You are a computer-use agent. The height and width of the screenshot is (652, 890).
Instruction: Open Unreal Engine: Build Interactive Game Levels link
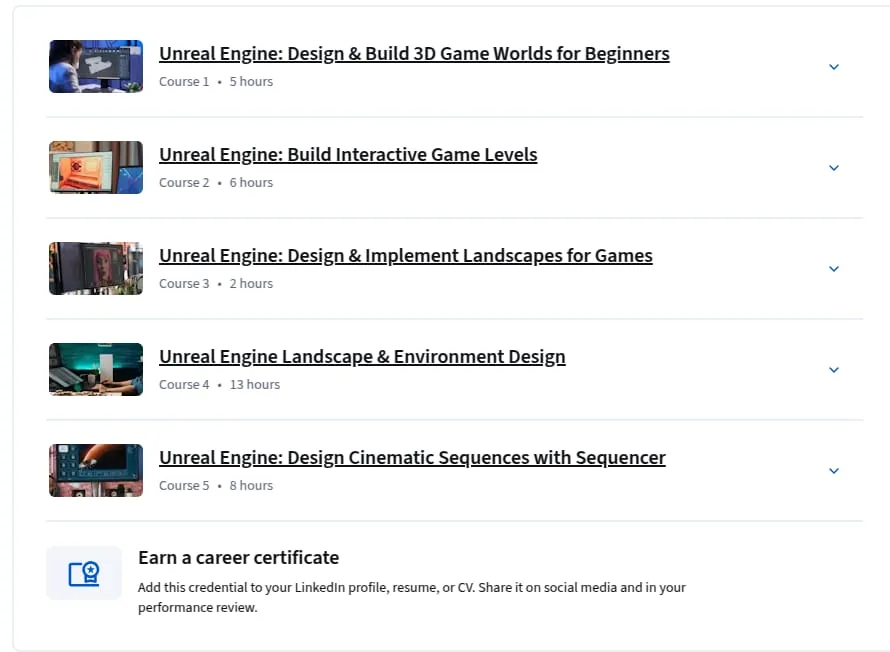(x=348, y=155)
